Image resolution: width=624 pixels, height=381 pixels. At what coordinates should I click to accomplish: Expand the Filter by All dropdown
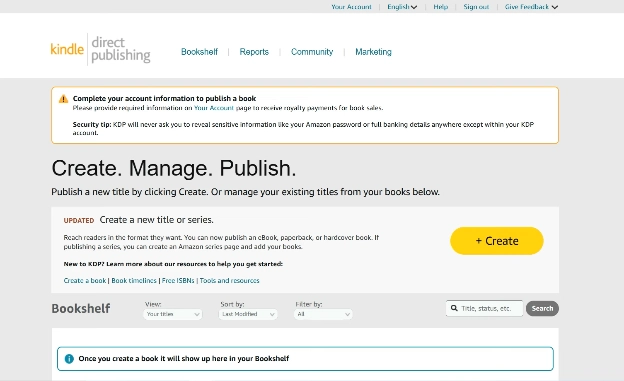coord(323,314)
